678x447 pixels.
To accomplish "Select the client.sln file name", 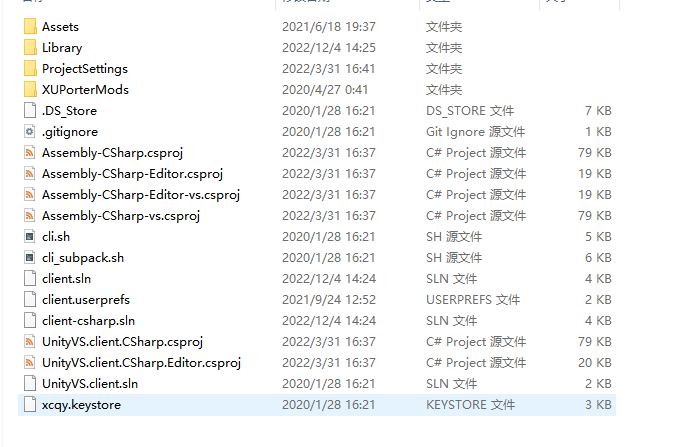I will pyautogui.click(x=67, y=279).
